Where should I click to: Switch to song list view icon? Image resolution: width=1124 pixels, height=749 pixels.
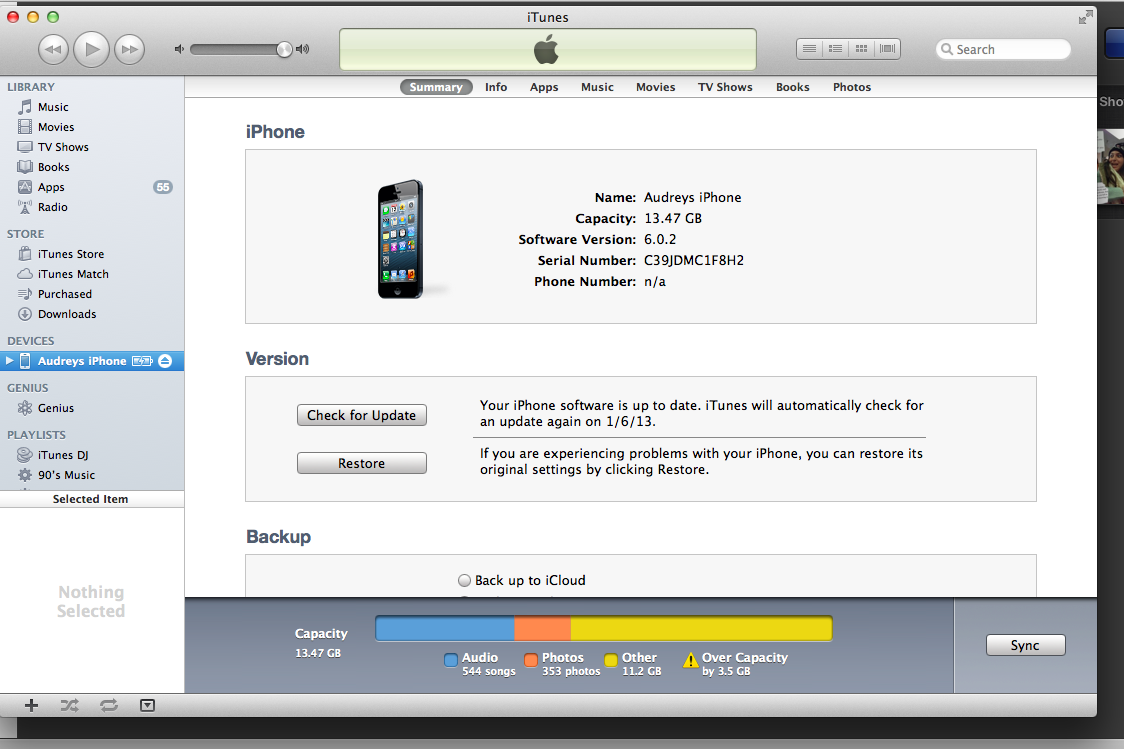click(x=809, y=49)
